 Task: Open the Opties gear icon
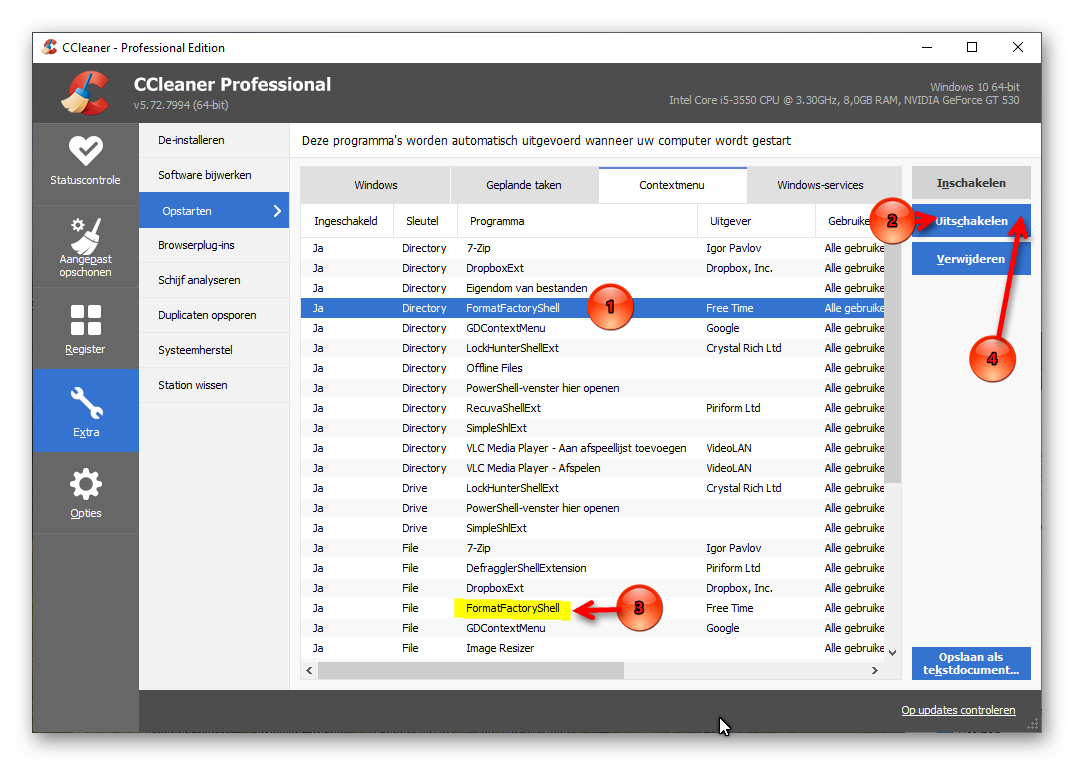(86, 485)
